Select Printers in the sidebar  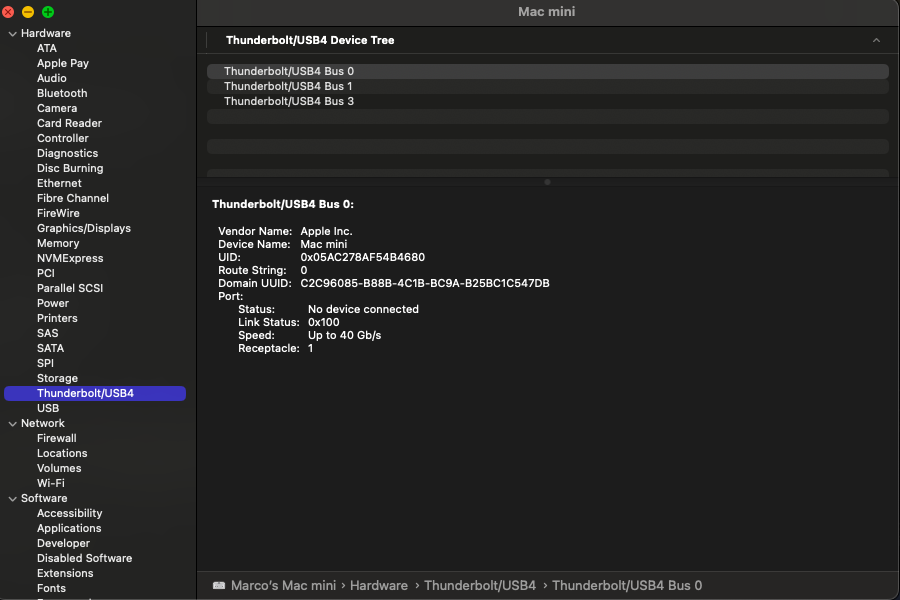(x=57, y=318)
